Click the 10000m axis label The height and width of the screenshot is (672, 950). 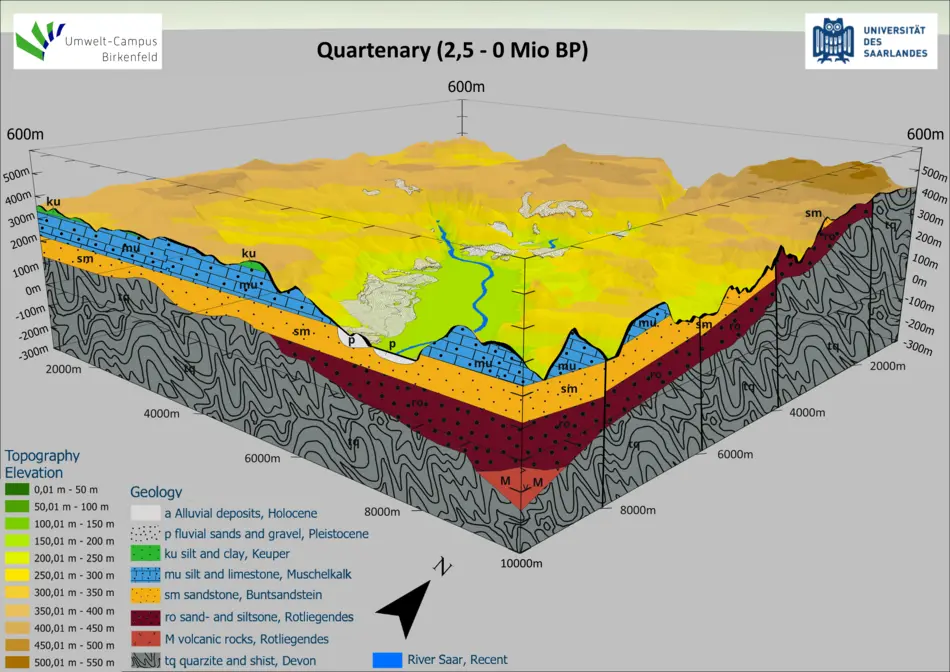point(520,563)
